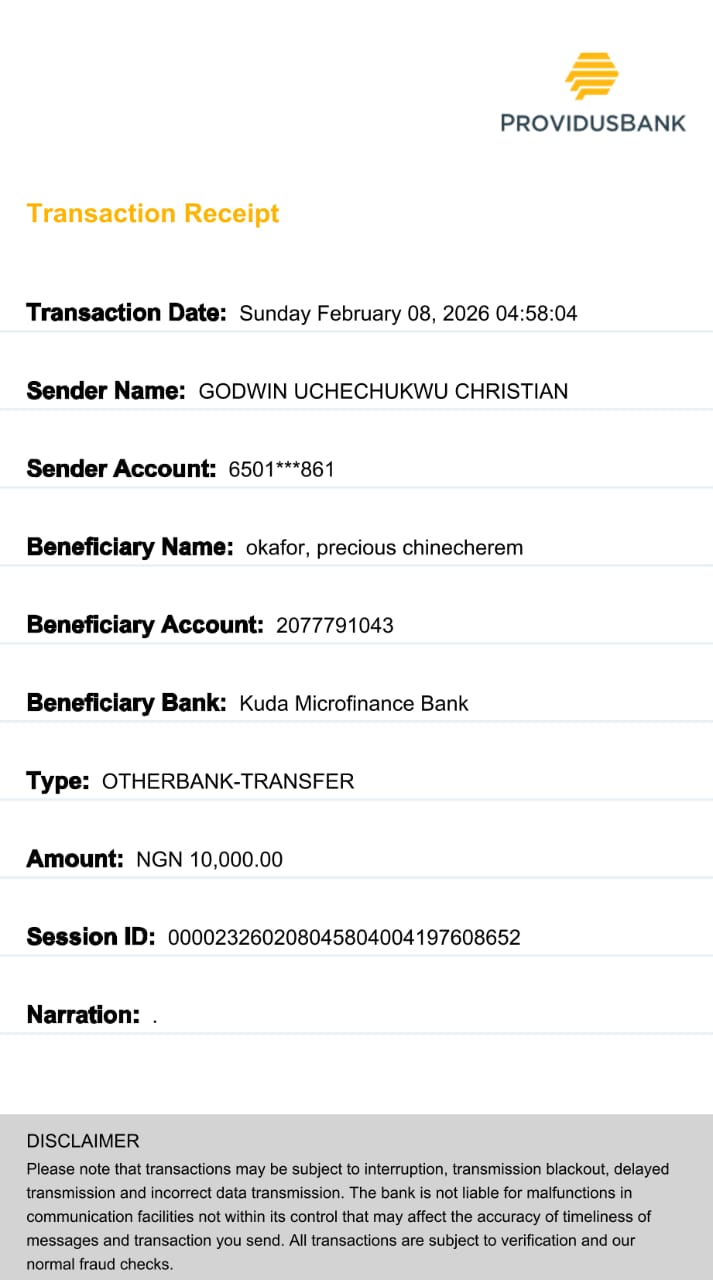
Task: Click the Beneficiary Name label
Action: tap(130, 547)
